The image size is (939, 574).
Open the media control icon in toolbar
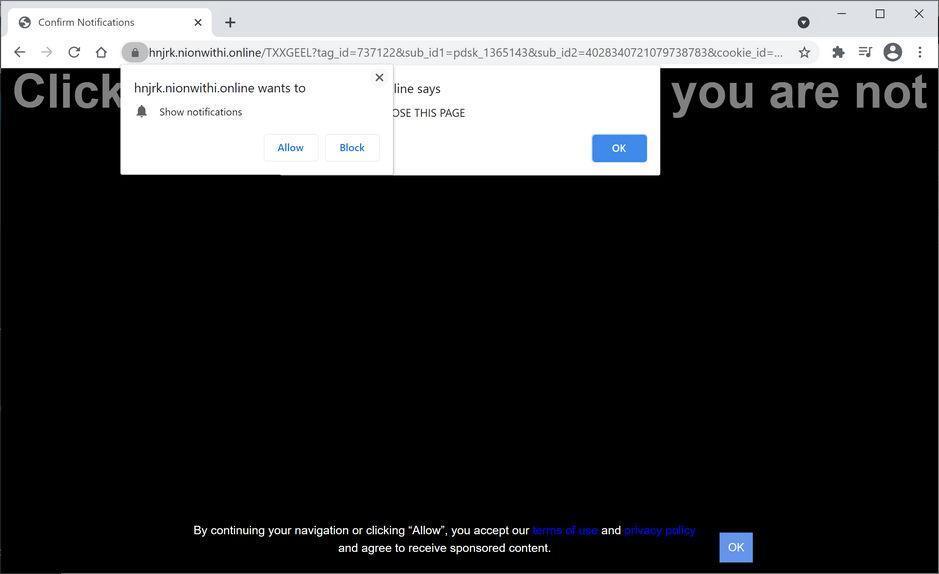pyautogui.click(x=865, y=52)
